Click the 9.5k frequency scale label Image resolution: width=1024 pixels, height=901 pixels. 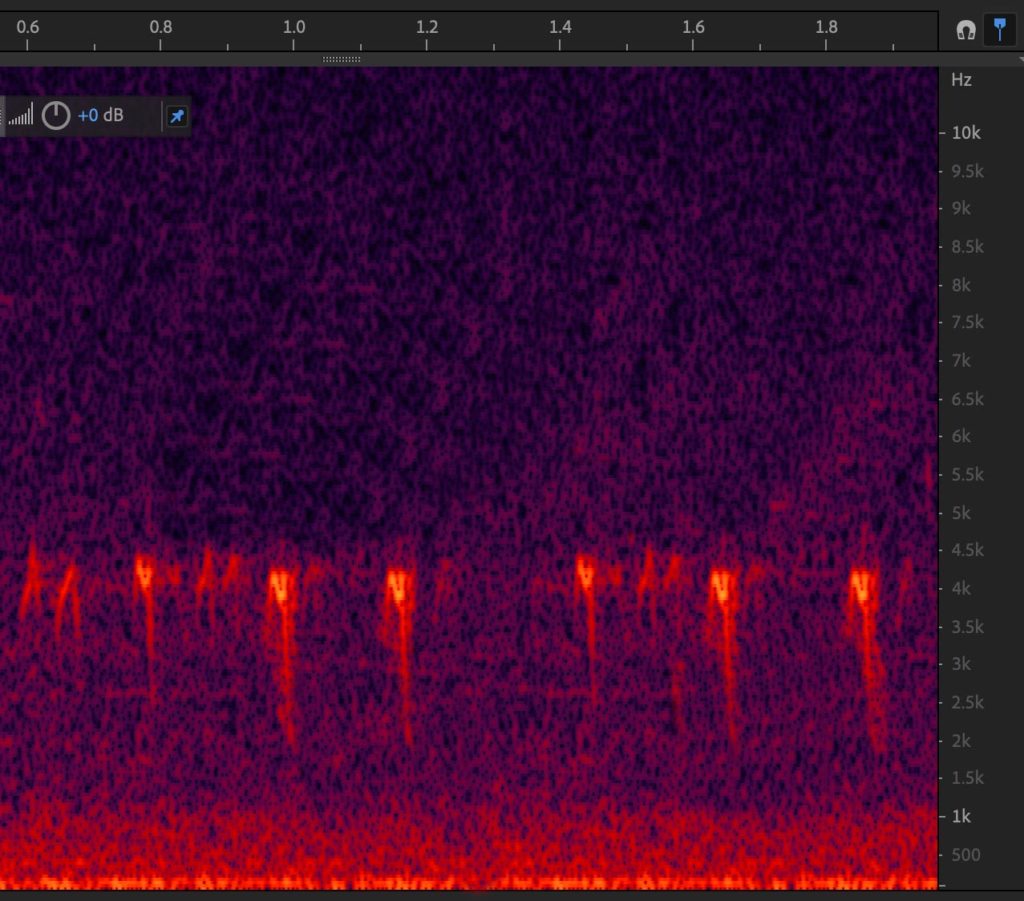click(967, 171)
